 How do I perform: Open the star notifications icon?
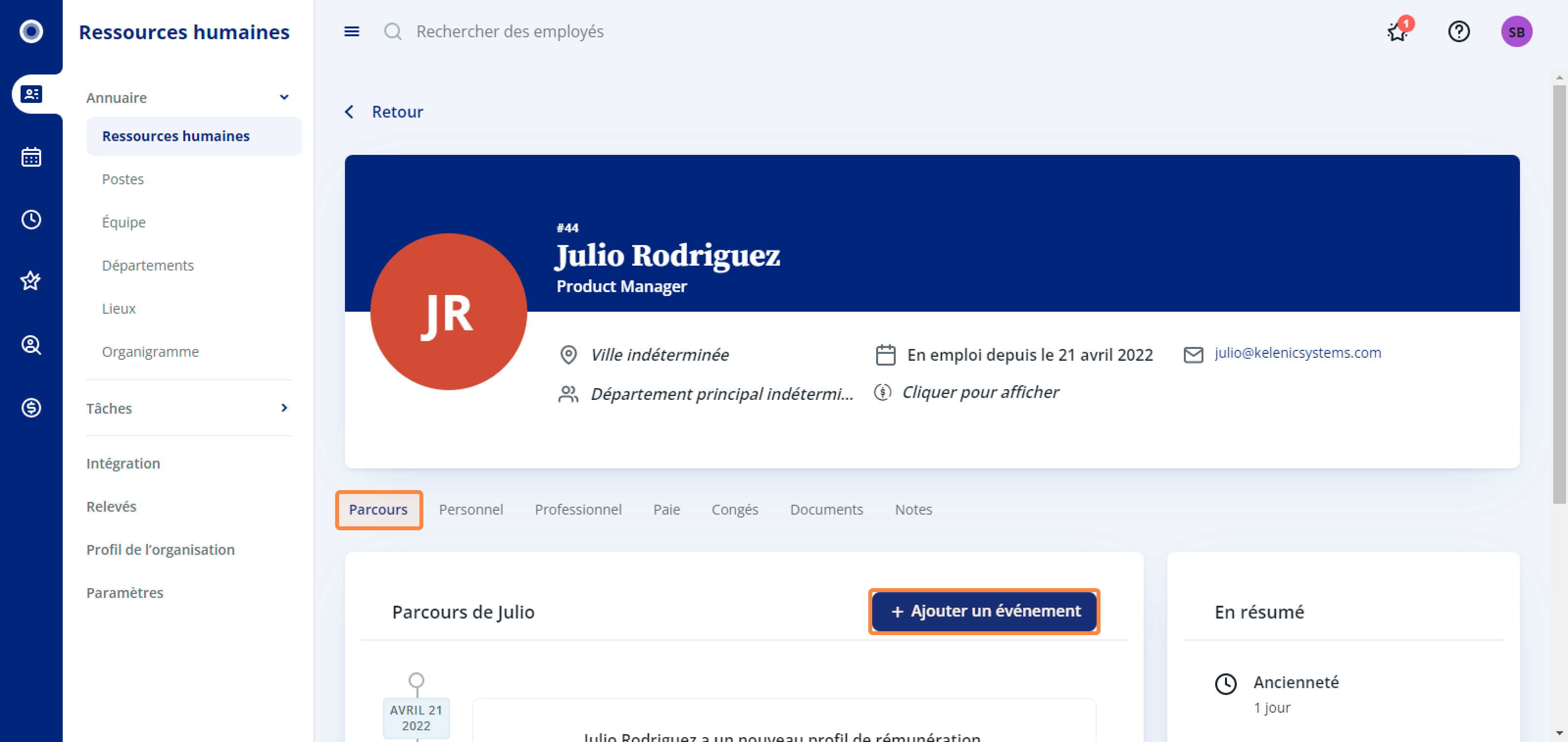tap(1398, 31)
